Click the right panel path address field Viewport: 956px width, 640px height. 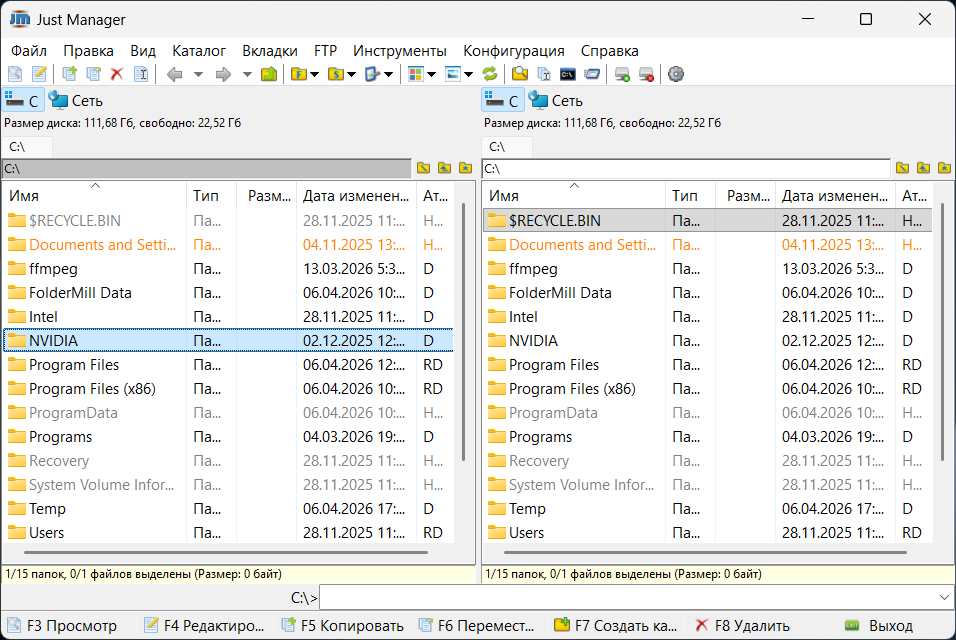point(686,168)
